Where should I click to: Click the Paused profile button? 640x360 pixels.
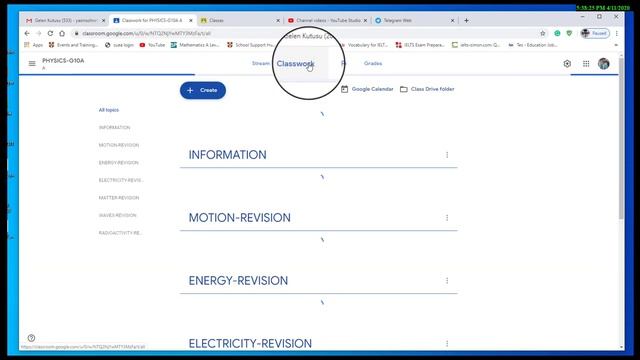click(x=595, y=33)
